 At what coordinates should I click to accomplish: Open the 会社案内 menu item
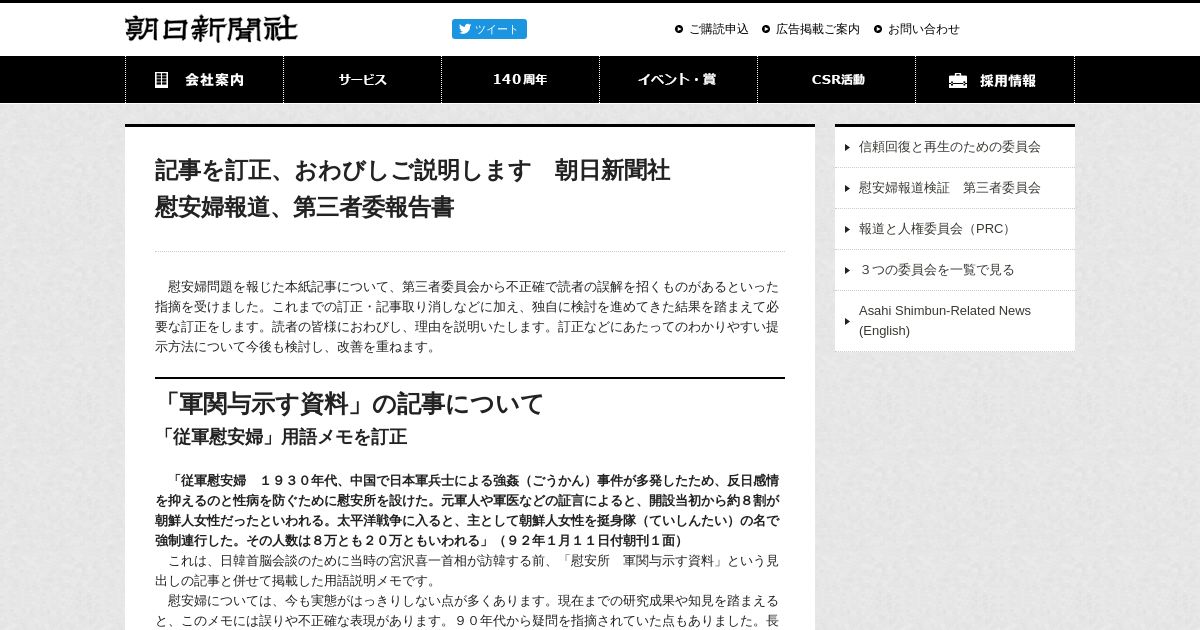(204, 80)
